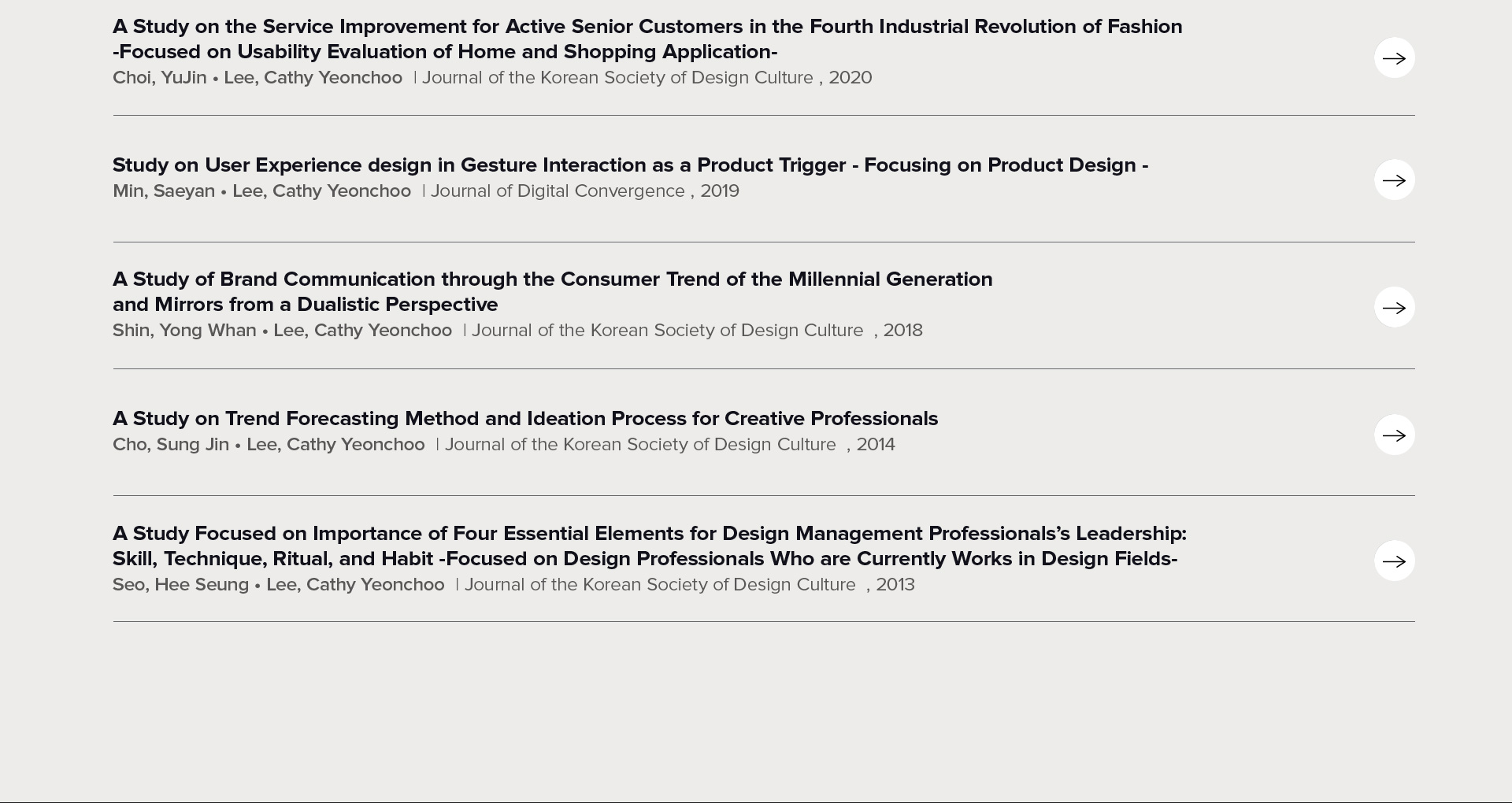Click the 2018 Design Culture journal text
The image size is (1512, 803).
[x=667, y=331]
